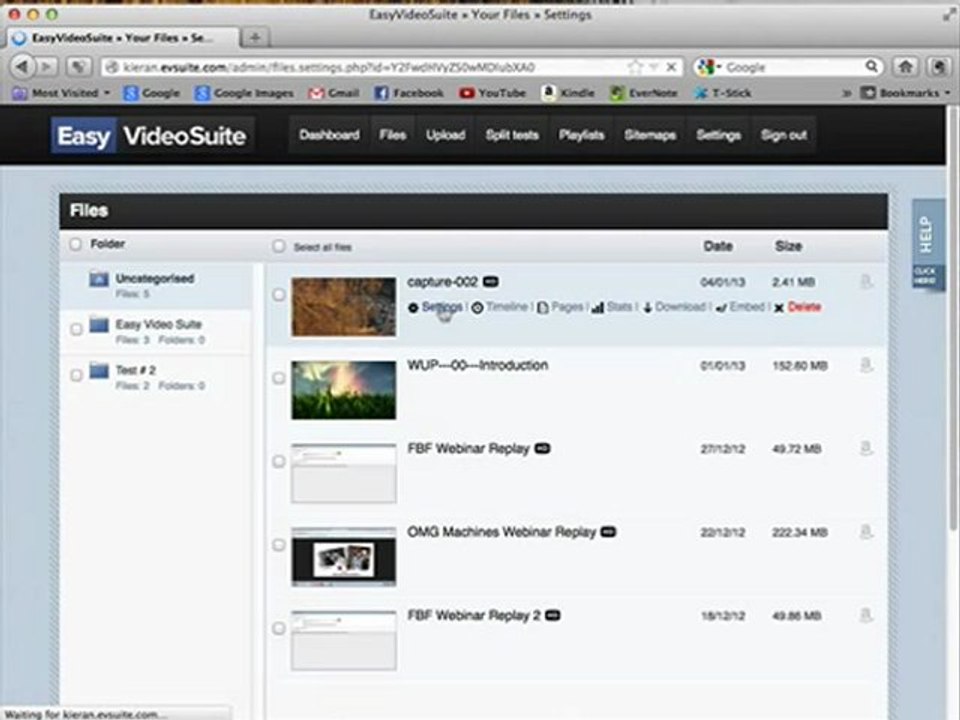Tick the OMG Machines Webinar Replay checkbox
This screenshot has width=960, height=720.
pos(279,545)
